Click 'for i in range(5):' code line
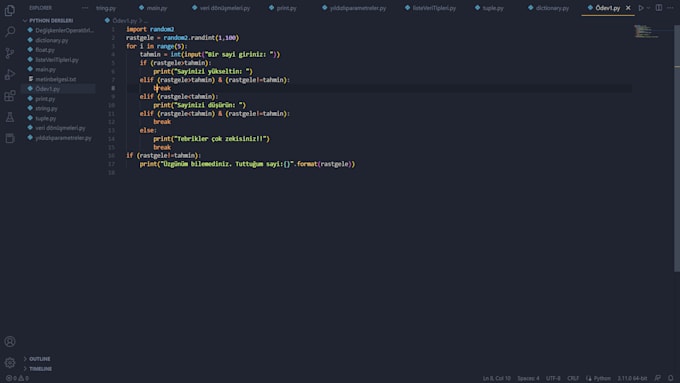680x383 pixels. tap(157, 46)
